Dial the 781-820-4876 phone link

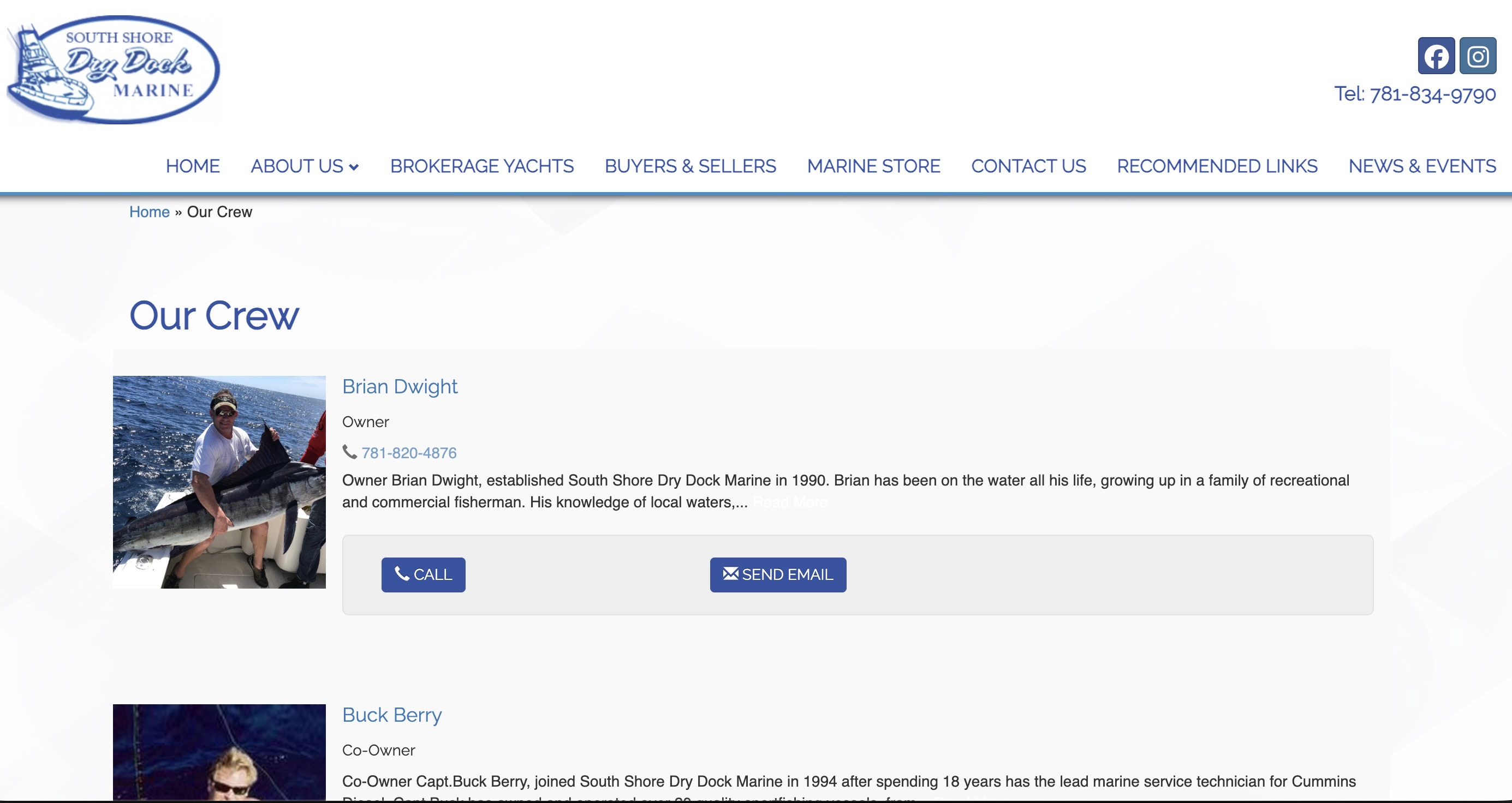pos(408,452)
